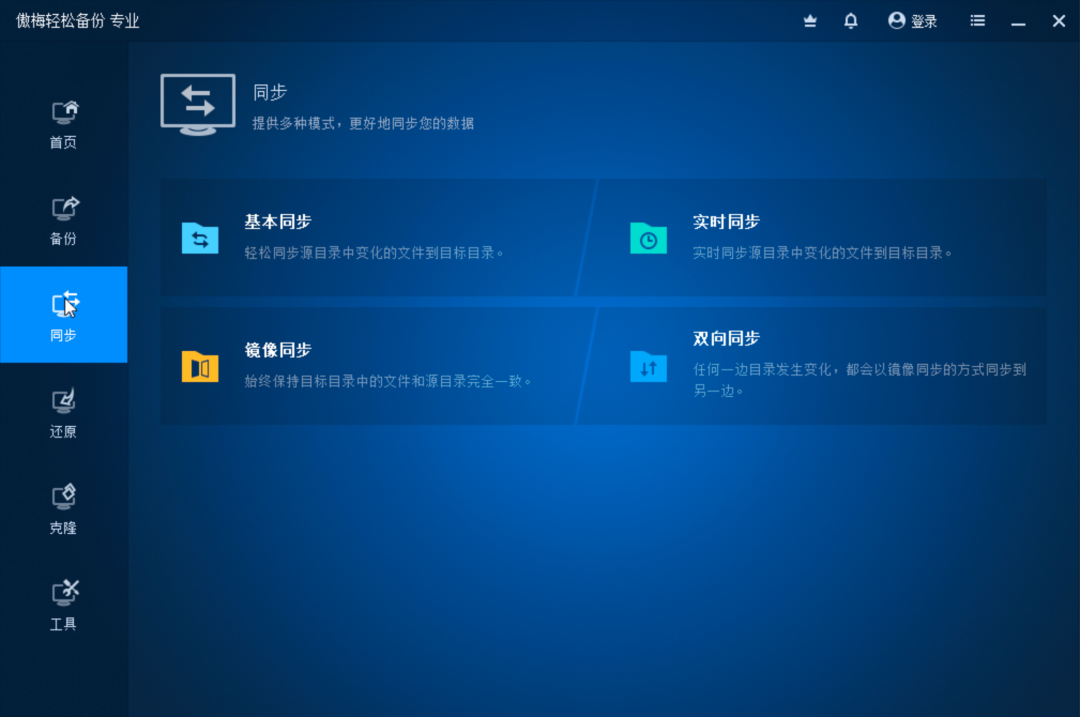Click the description 实时同步源目录中变化的文件到目标目录

(x=822, y=253)
